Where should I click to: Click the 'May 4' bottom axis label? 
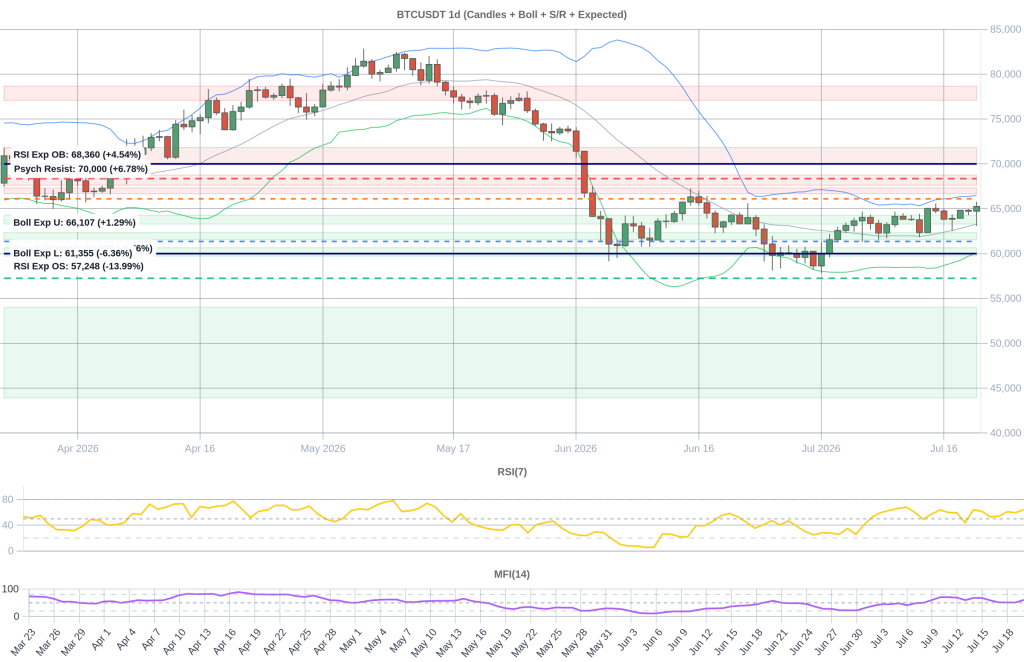pos(375,640)
